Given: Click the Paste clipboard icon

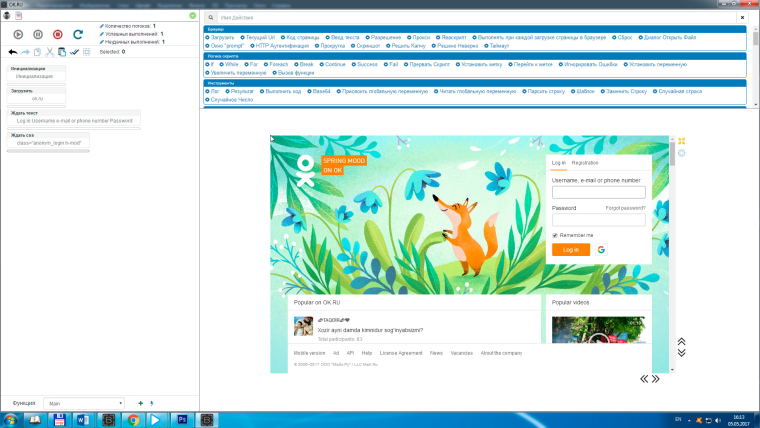Looking at the screenshot, I should 61,52.
